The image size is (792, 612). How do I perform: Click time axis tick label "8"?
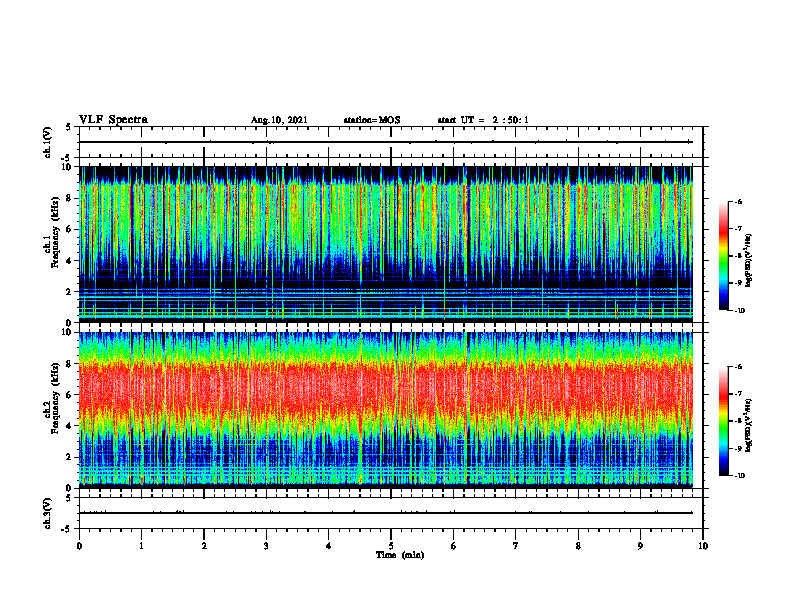coord(578,546)
